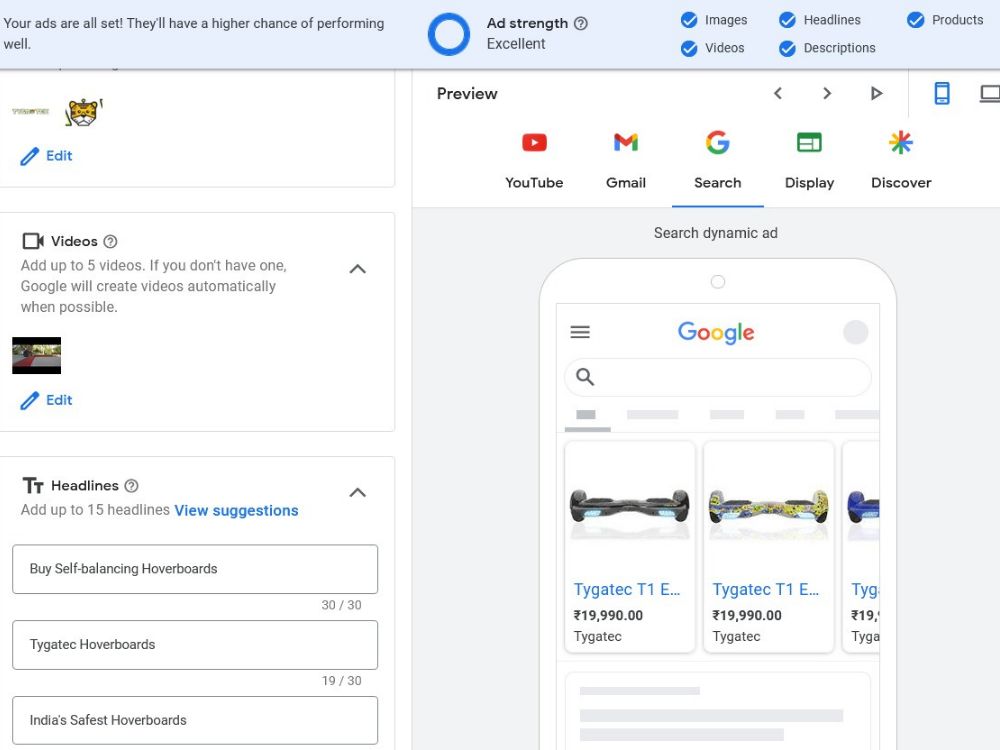Open Ad strength help icon
The image size is (1000, 750).
tap(580, 24)
